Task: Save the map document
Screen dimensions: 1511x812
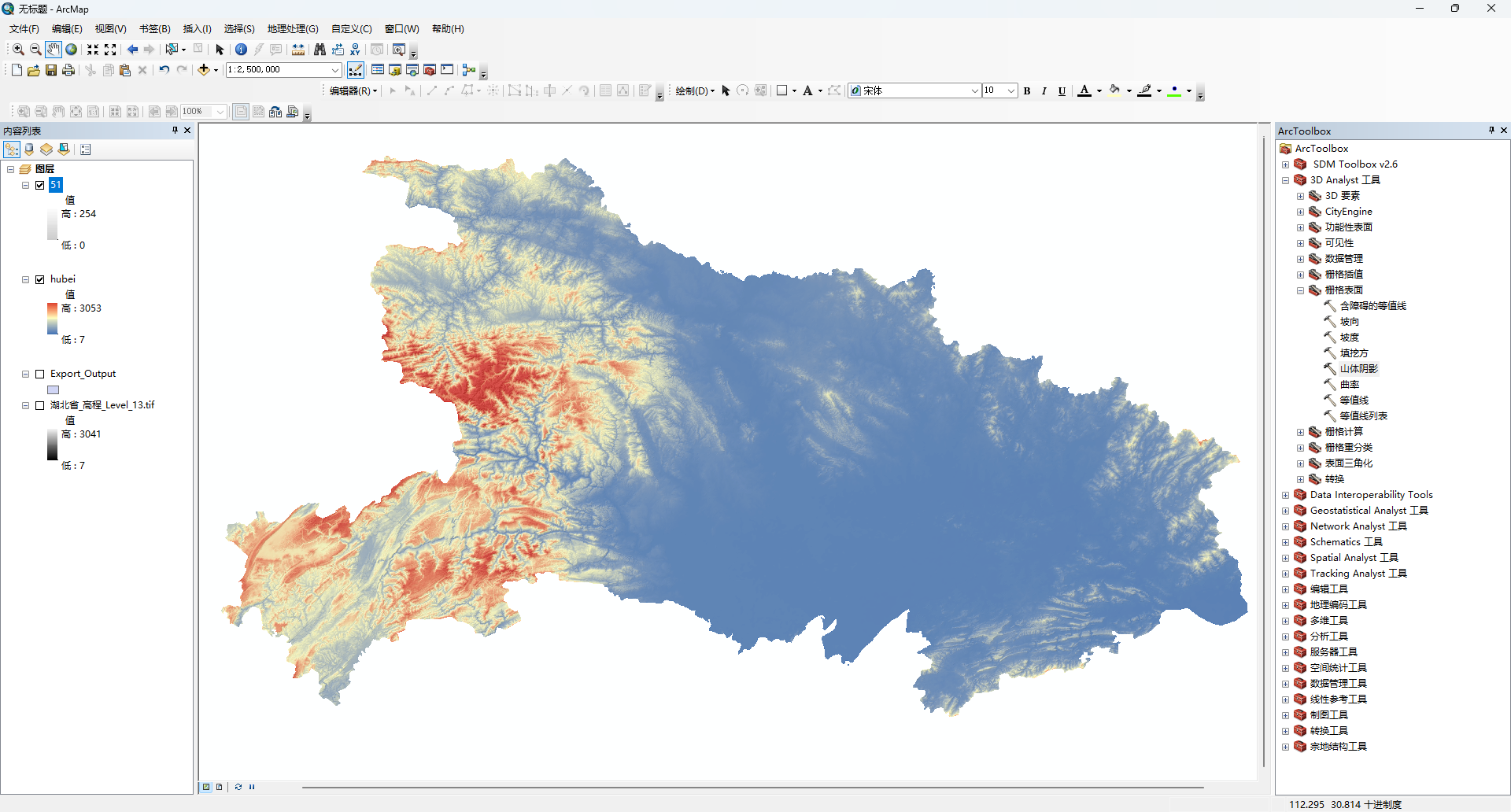Action: point(51,70)
